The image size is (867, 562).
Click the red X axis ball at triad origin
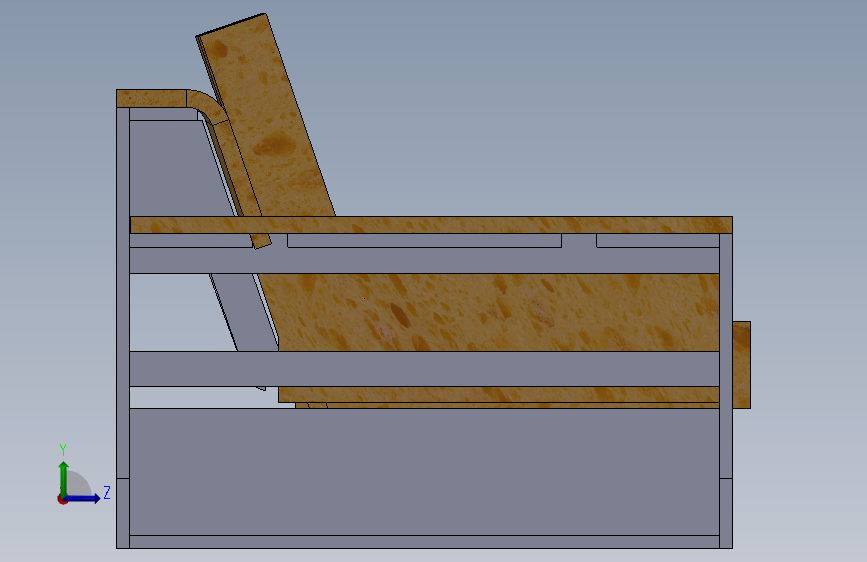coord(62,499)
